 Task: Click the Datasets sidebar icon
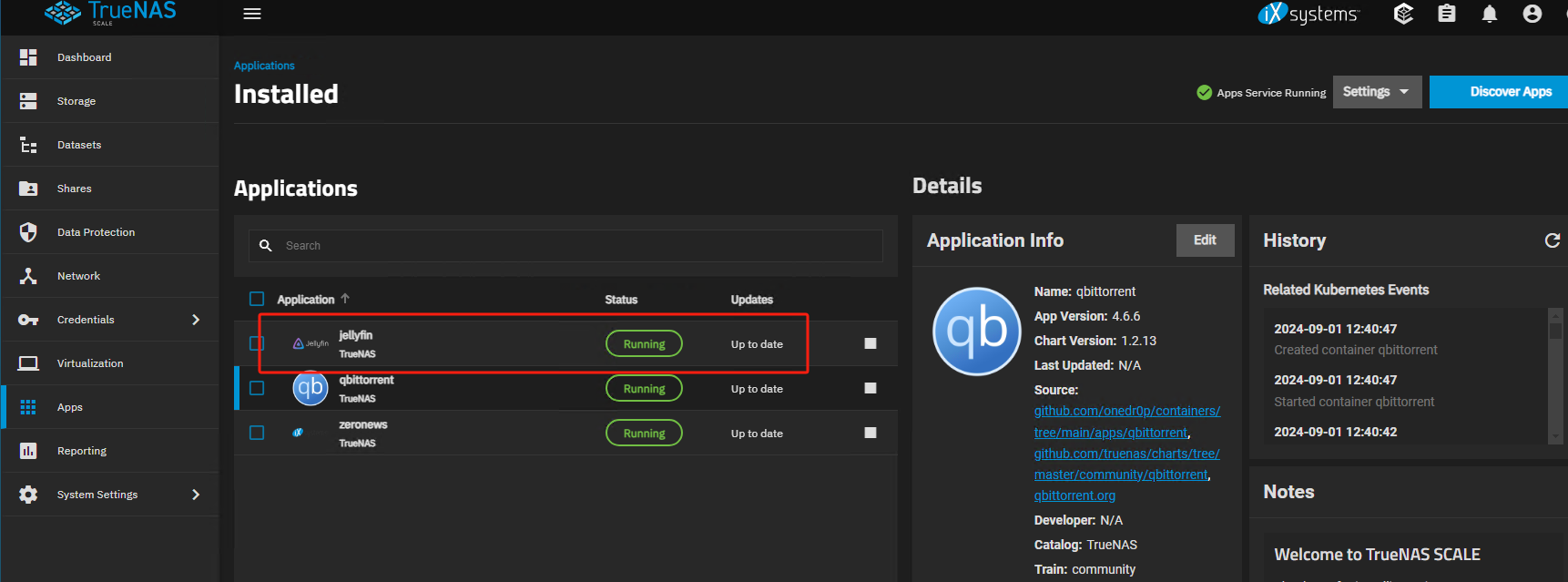click(x=28, y=145)
